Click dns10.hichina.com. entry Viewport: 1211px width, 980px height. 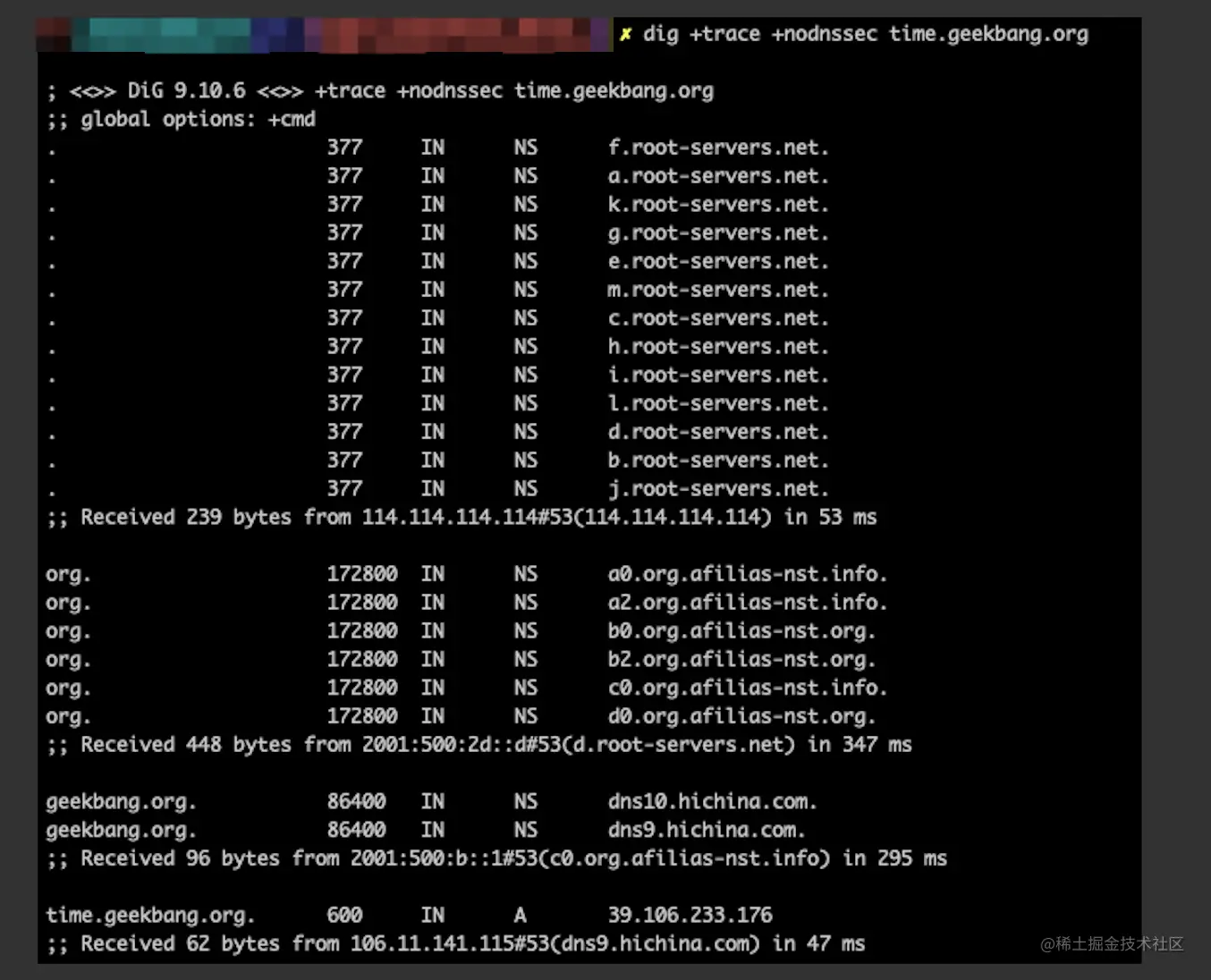712,802
